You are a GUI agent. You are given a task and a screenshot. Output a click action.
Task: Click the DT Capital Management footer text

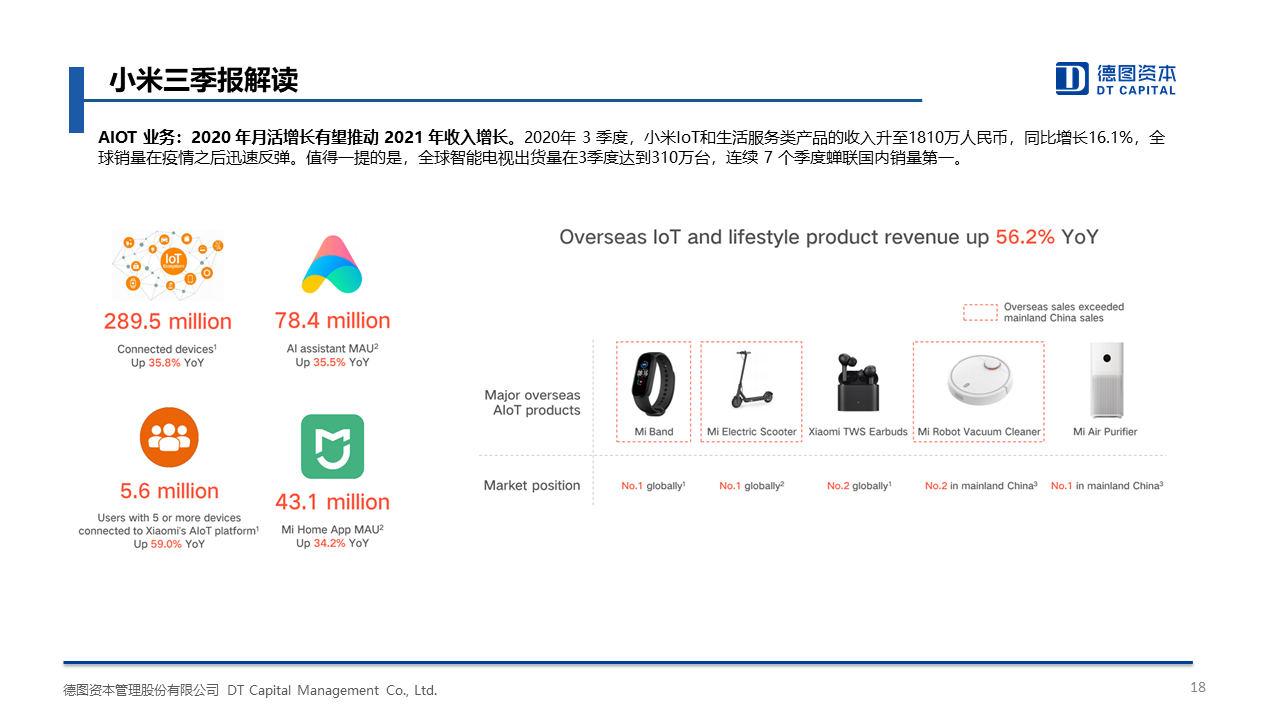250,690
